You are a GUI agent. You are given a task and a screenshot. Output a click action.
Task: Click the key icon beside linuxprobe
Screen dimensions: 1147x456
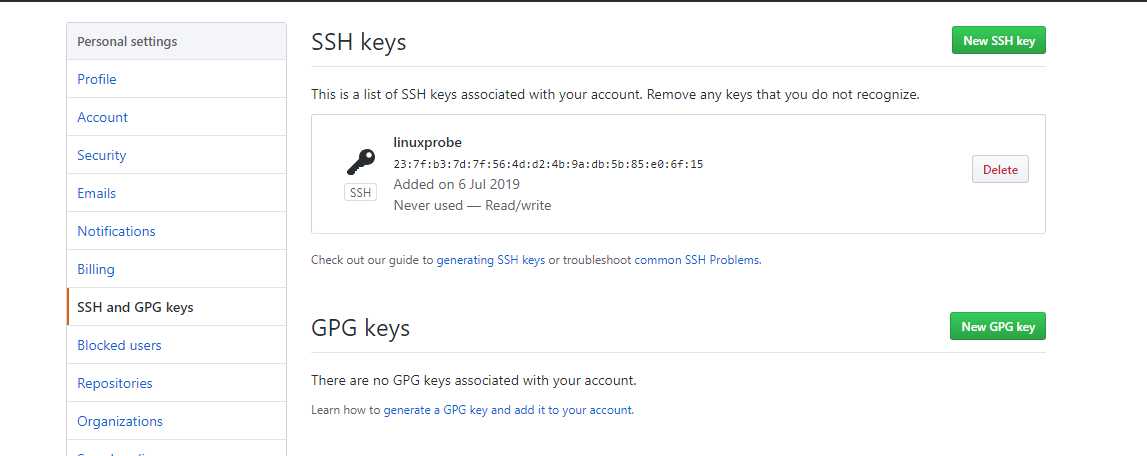tap(361, 161)
